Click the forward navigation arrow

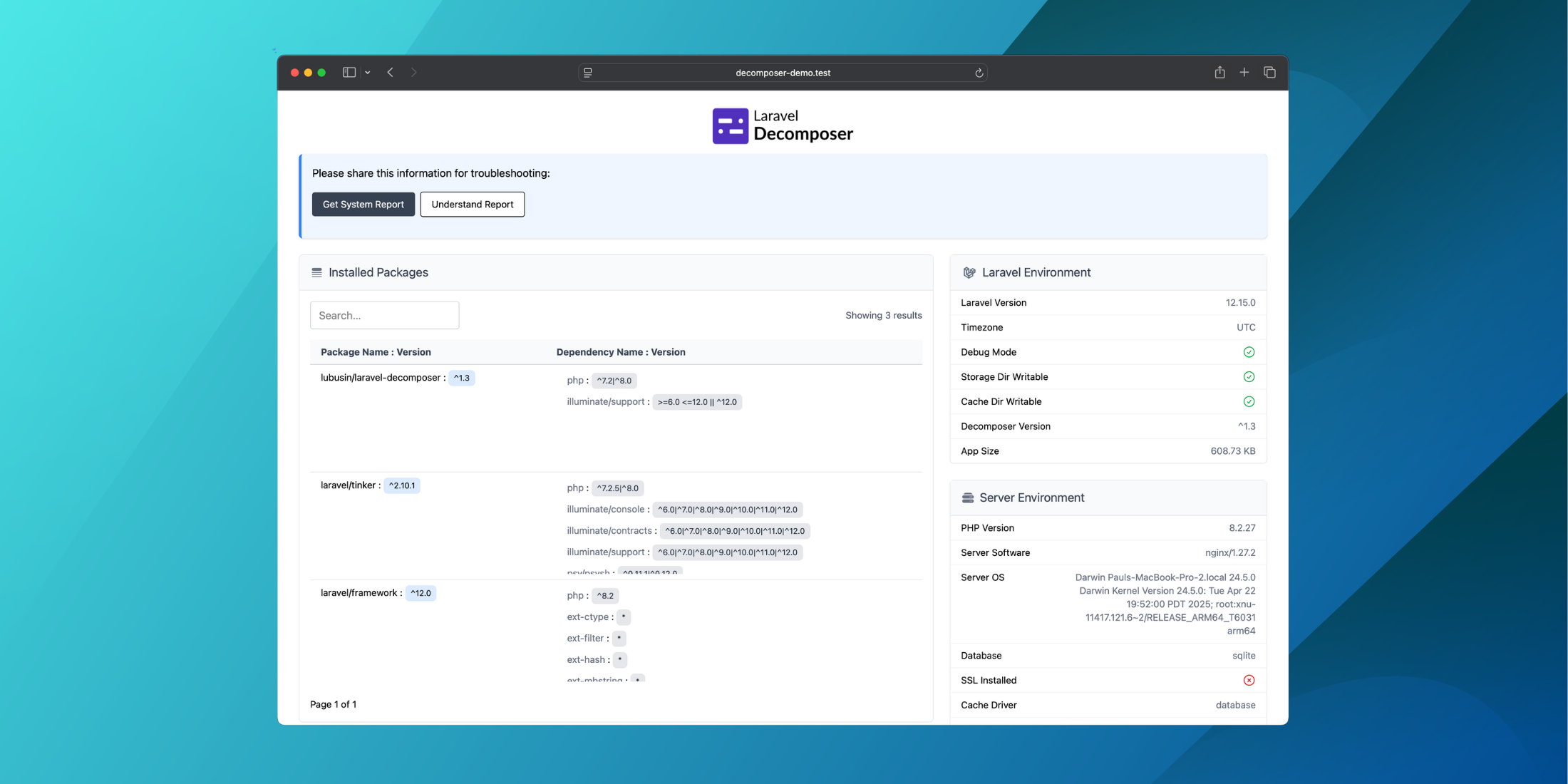[x=414, y=72]
